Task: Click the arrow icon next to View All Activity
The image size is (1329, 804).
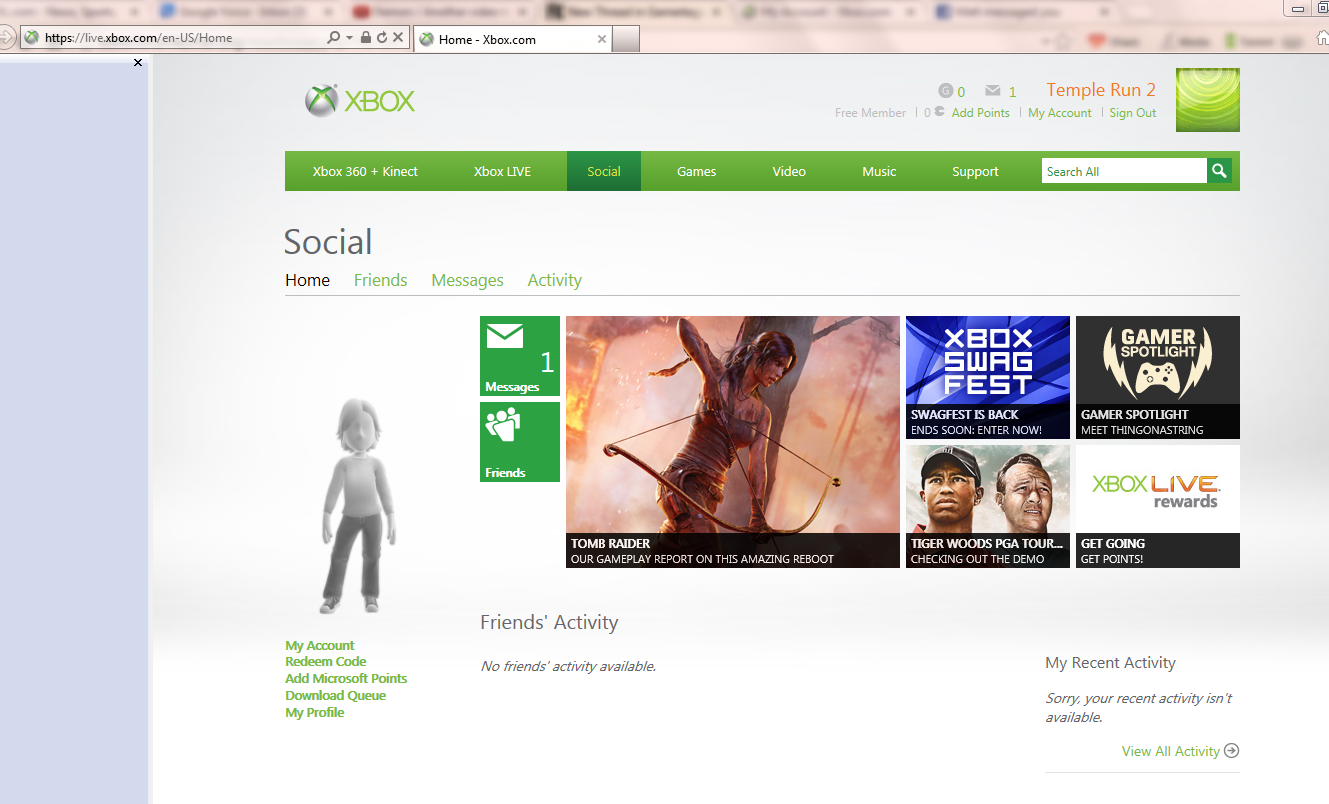Action: pyautogui.click(x=1231, y=751)
